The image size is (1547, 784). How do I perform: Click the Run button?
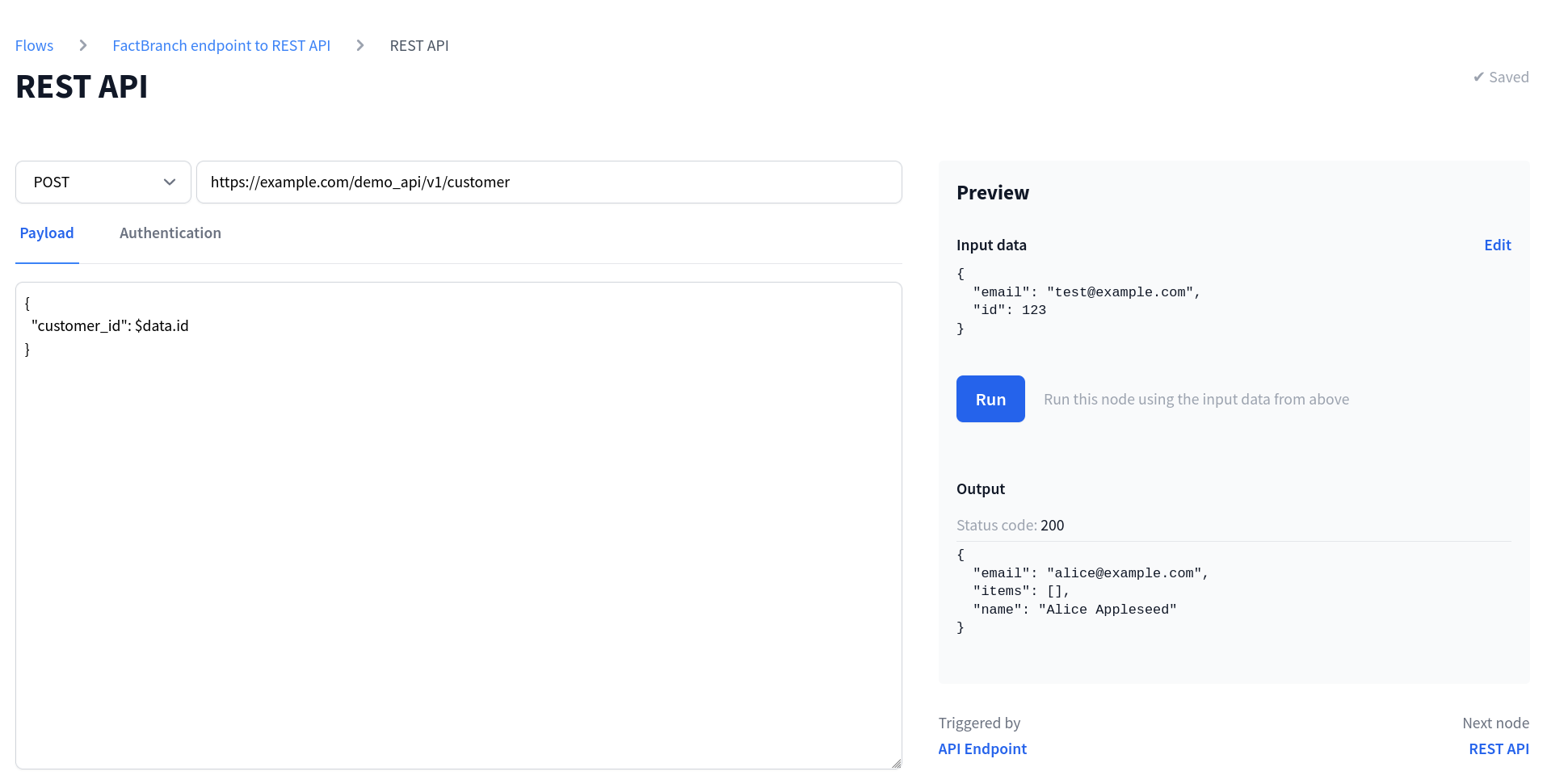tap(990, 398)
